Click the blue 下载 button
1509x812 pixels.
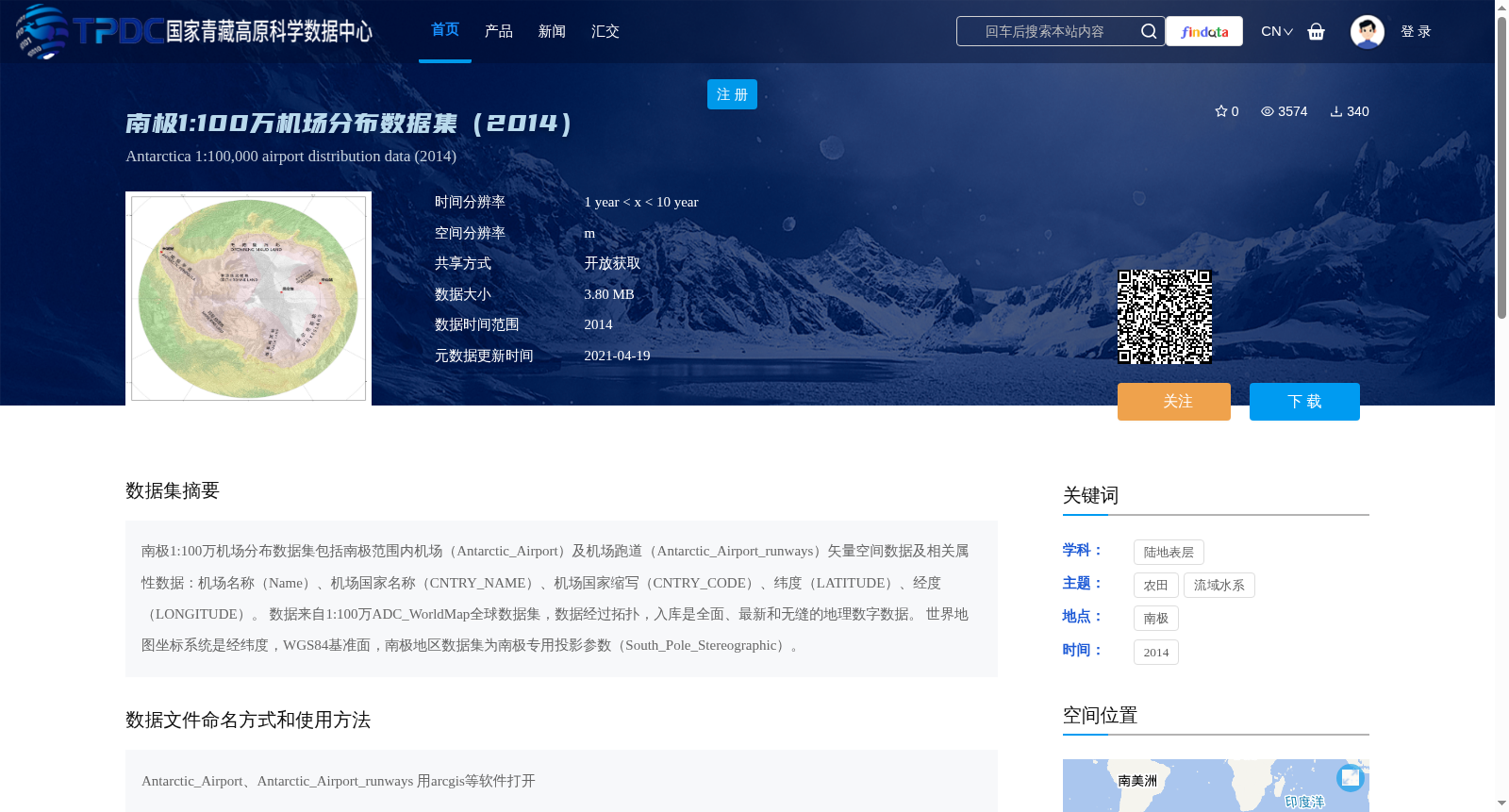(x=1304, y=402)
